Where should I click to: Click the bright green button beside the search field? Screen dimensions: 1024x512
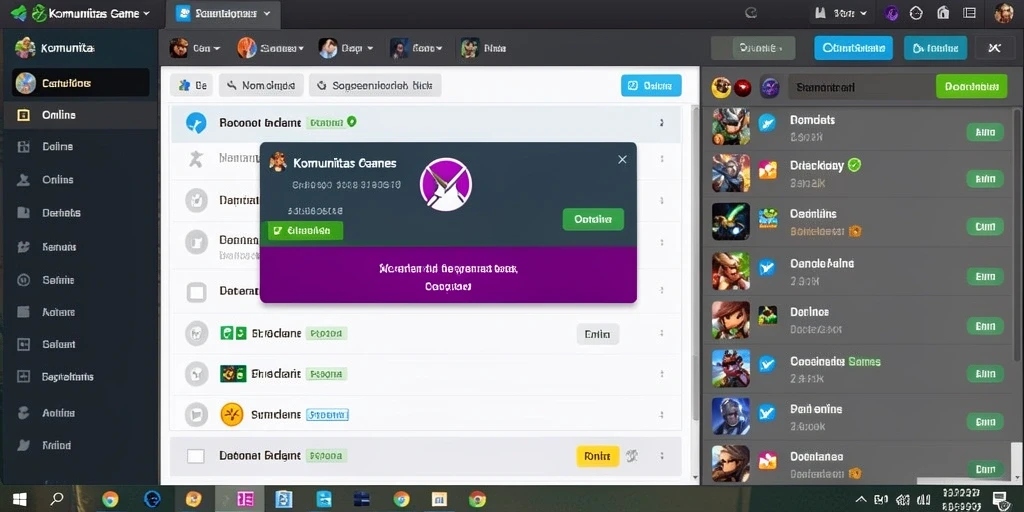tap(970, 86)
